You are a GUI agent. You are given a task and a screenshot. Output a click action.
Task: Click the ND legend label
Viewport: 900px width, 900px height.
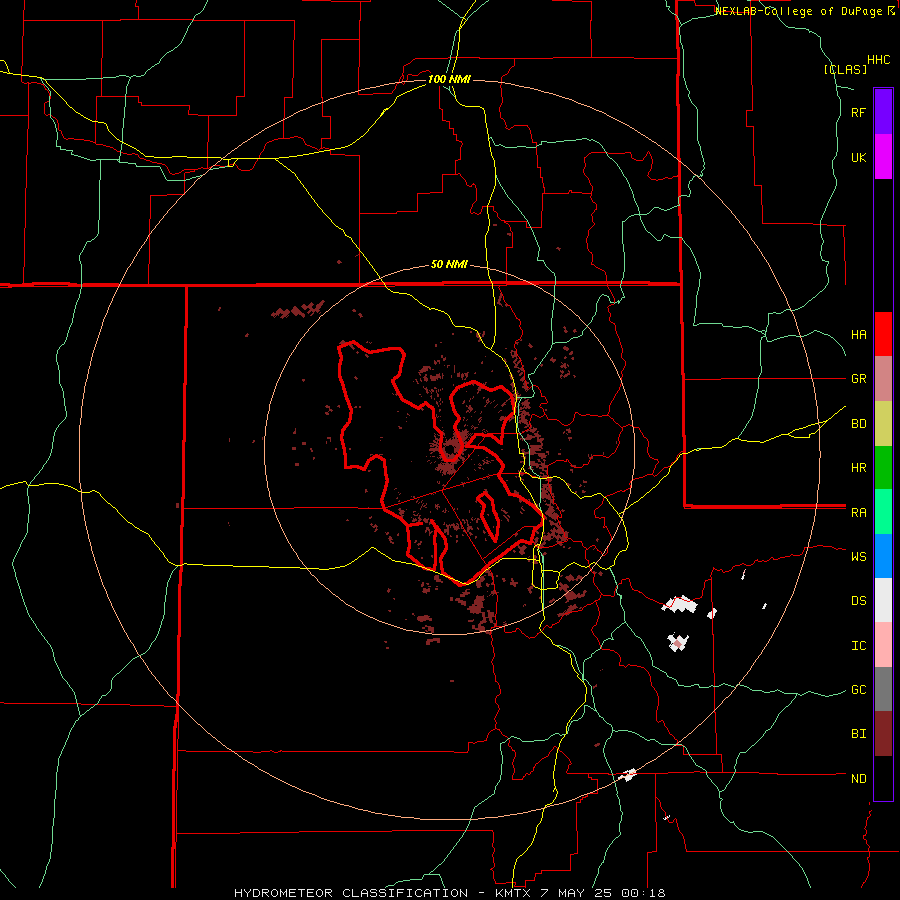859,779
